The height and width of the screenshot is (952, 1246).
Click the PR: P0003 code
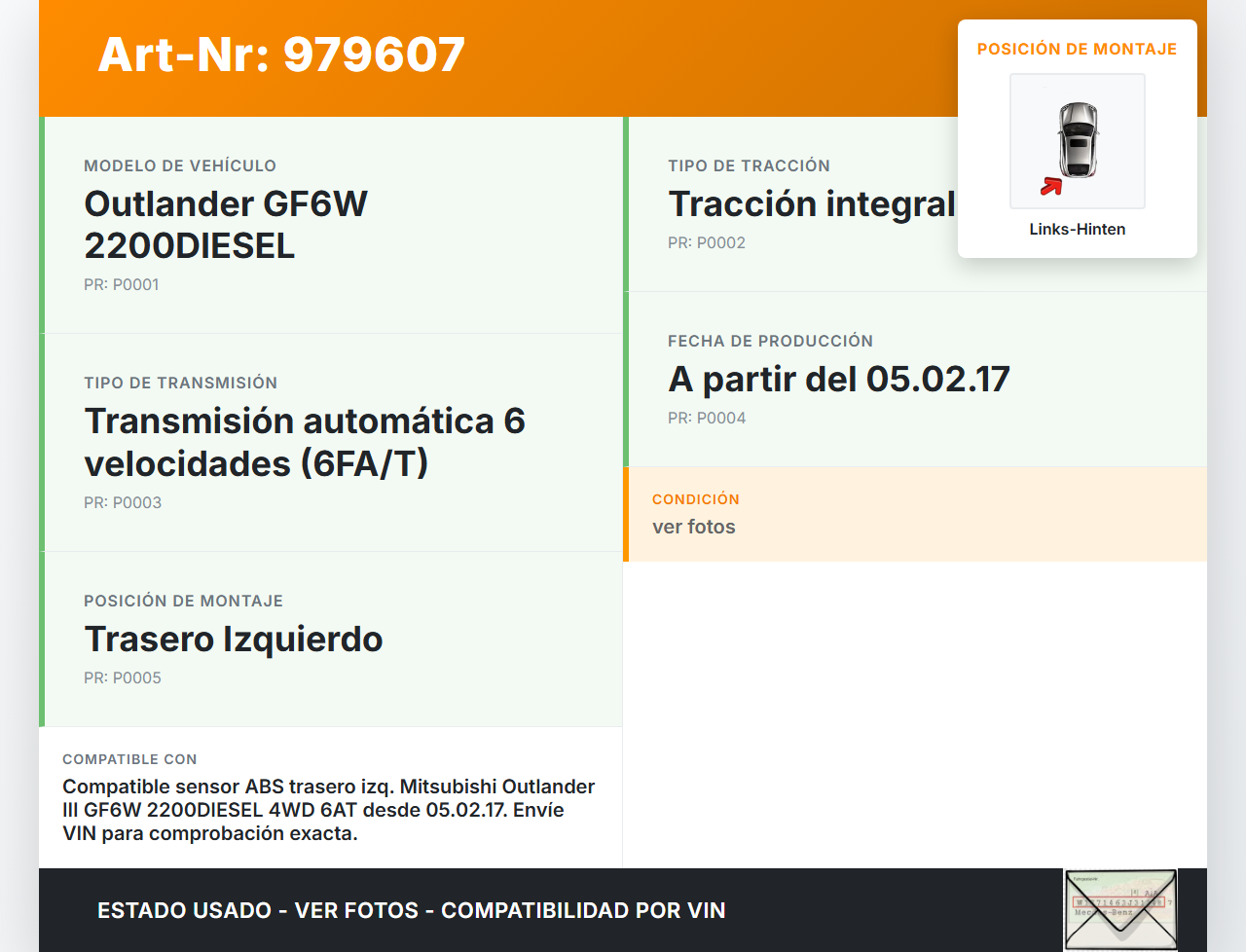(123, 502)
